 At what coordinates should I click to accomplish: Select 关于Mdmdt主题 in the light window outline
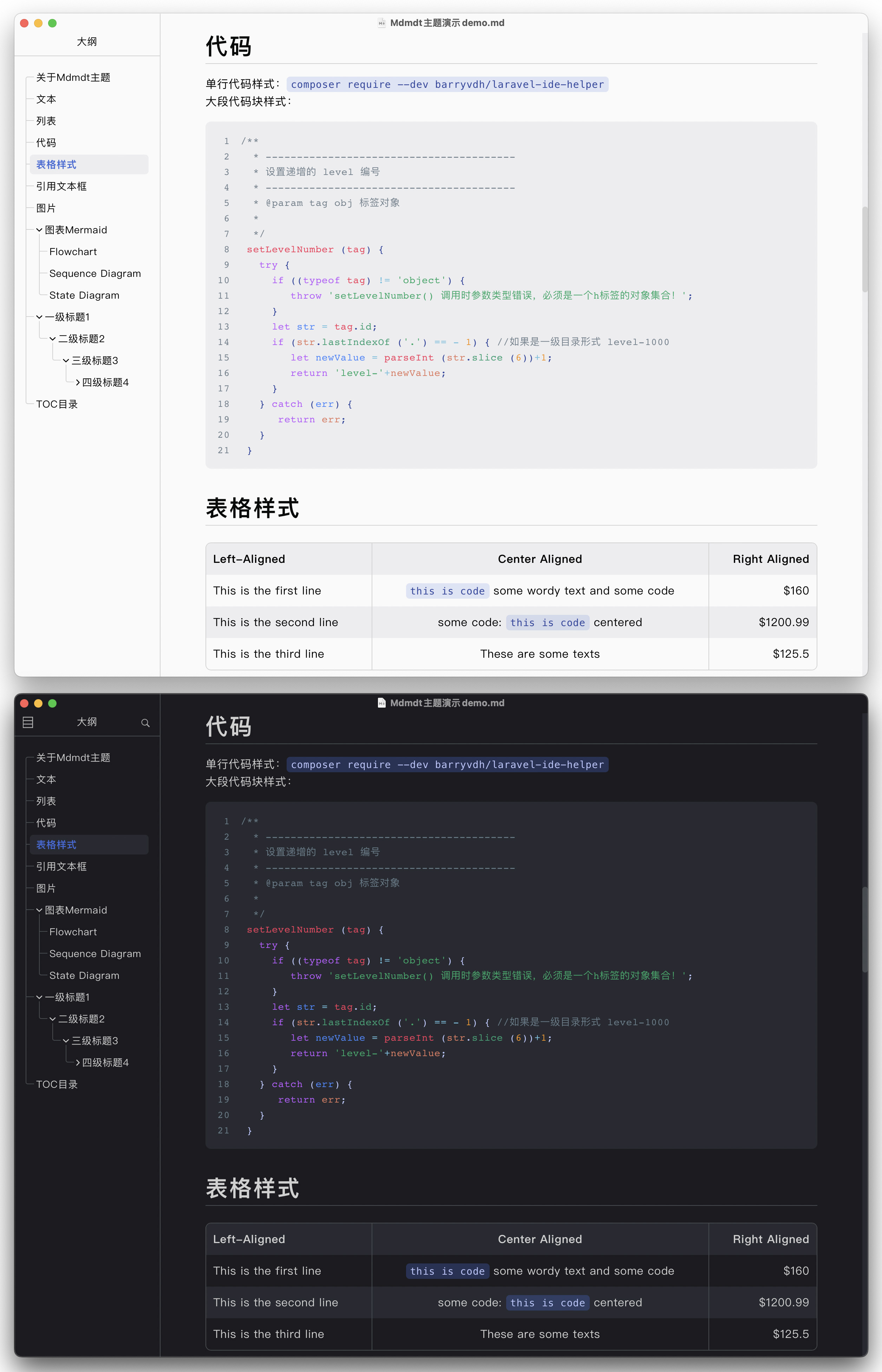(x=73, y=78)
